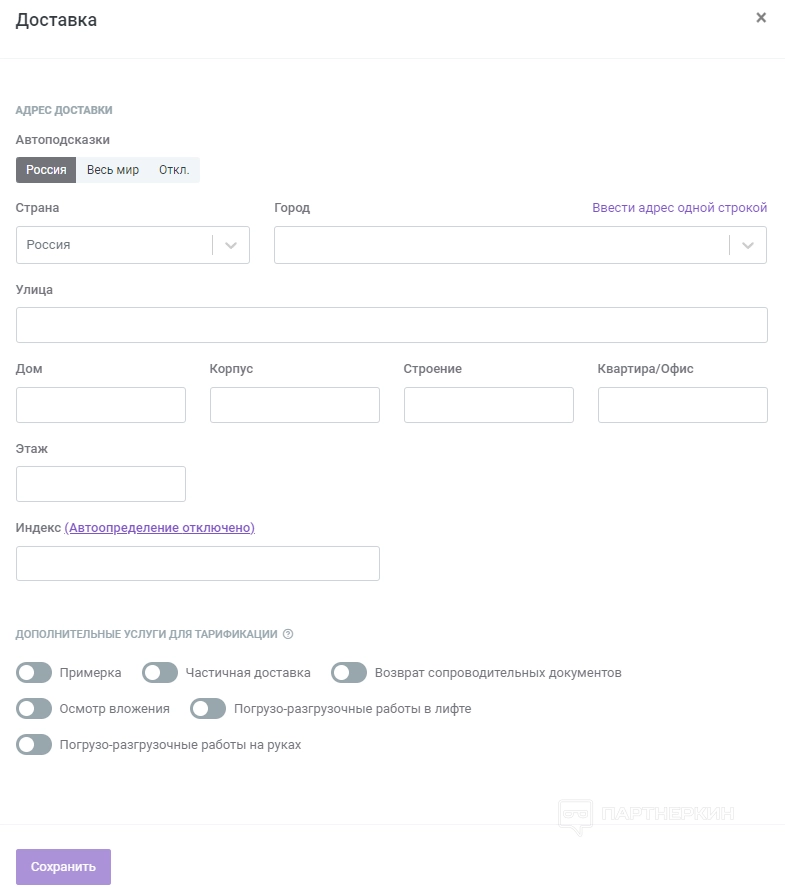
Task: Focus the Улица input field
Action: click(x=392, y=325)
